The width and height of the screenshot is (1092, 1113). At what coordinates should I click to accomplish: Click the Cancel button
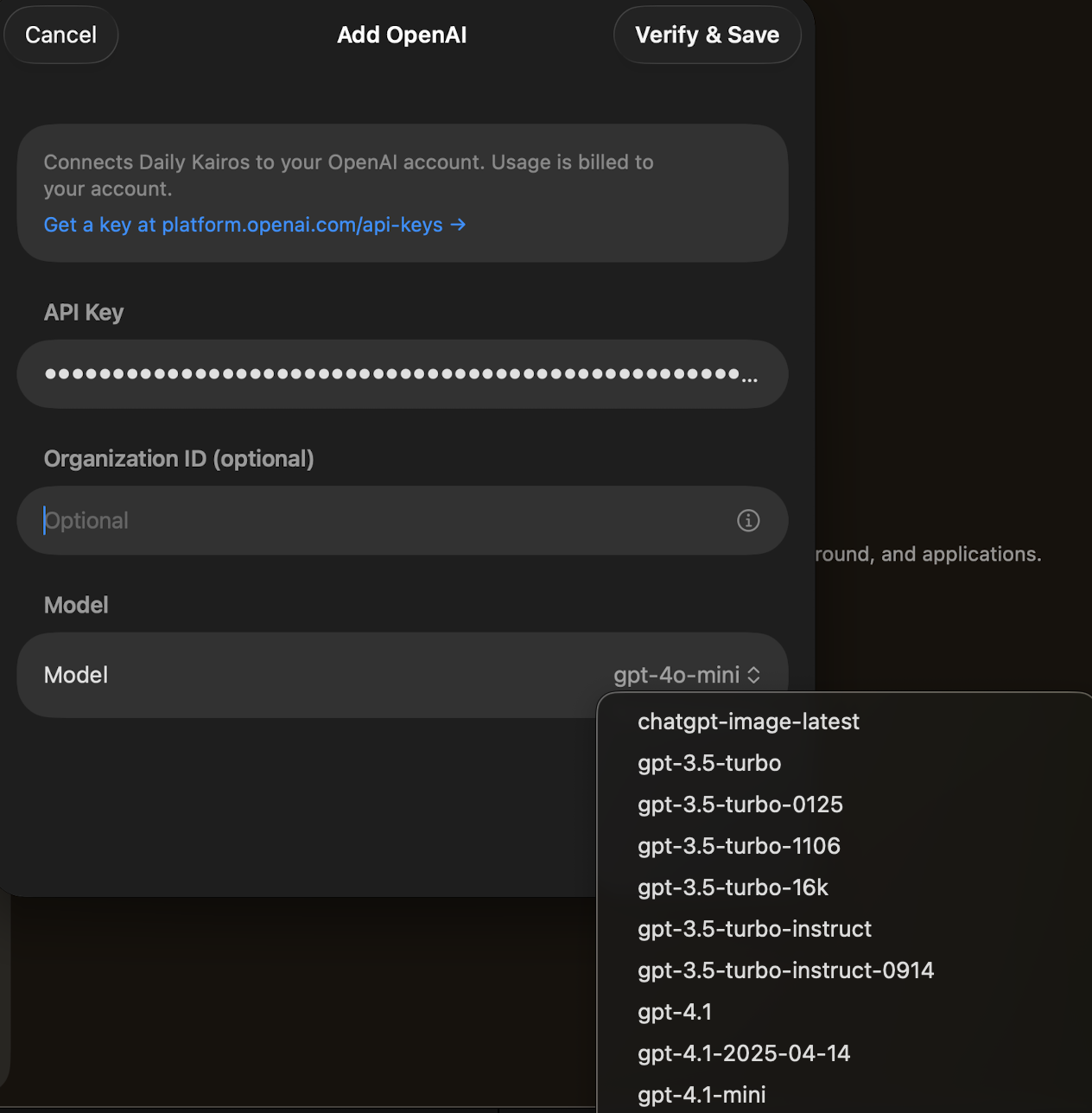tap(60, 35)
